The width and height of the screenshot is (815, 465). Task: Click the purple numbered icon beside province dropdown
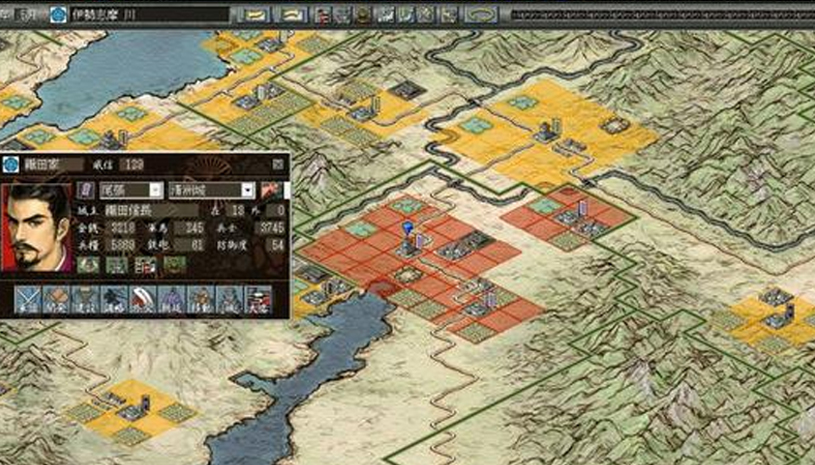pos(87,189)
